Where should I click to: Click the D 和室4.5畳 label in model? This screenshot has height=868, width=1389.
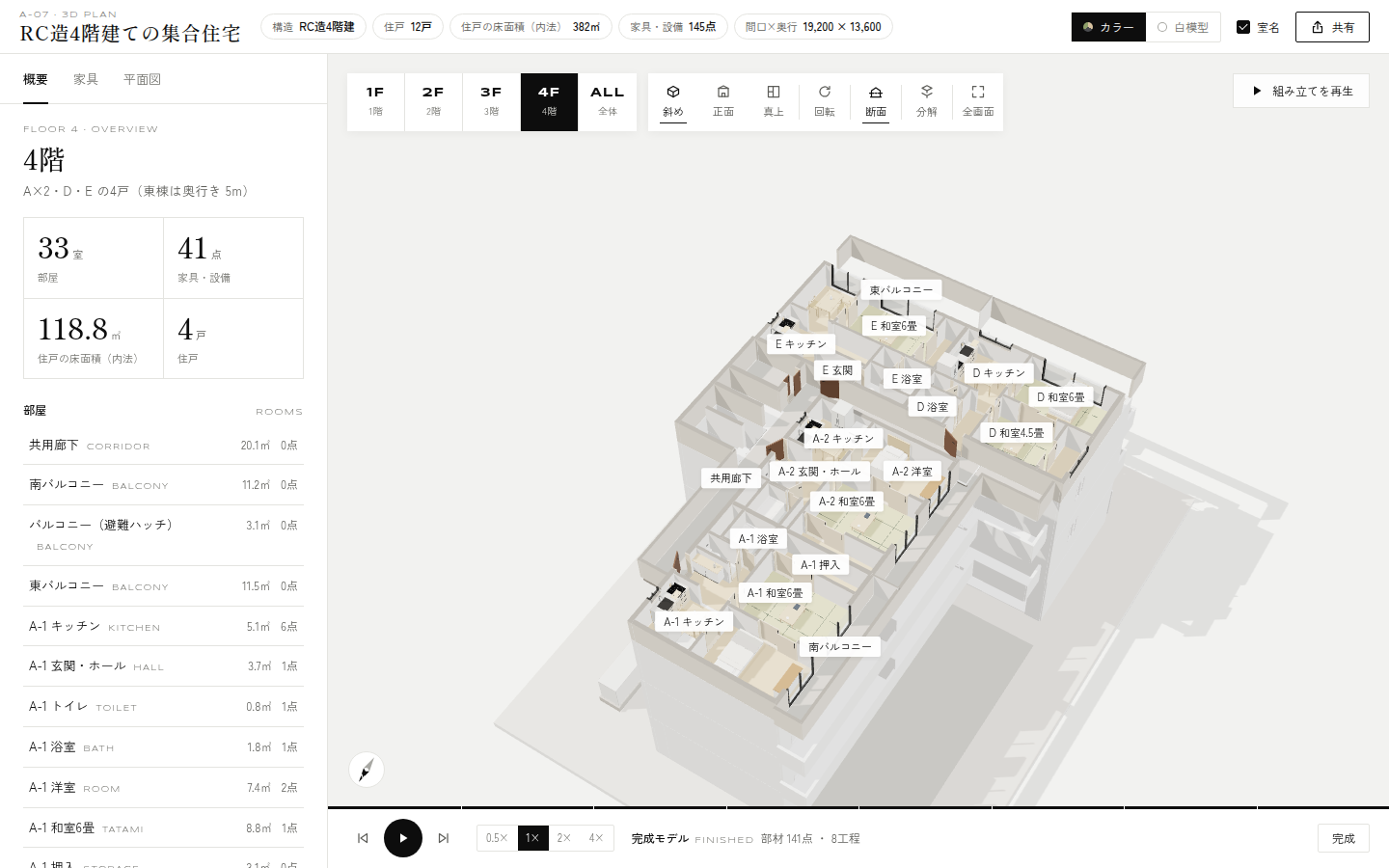click(1017, 433)
